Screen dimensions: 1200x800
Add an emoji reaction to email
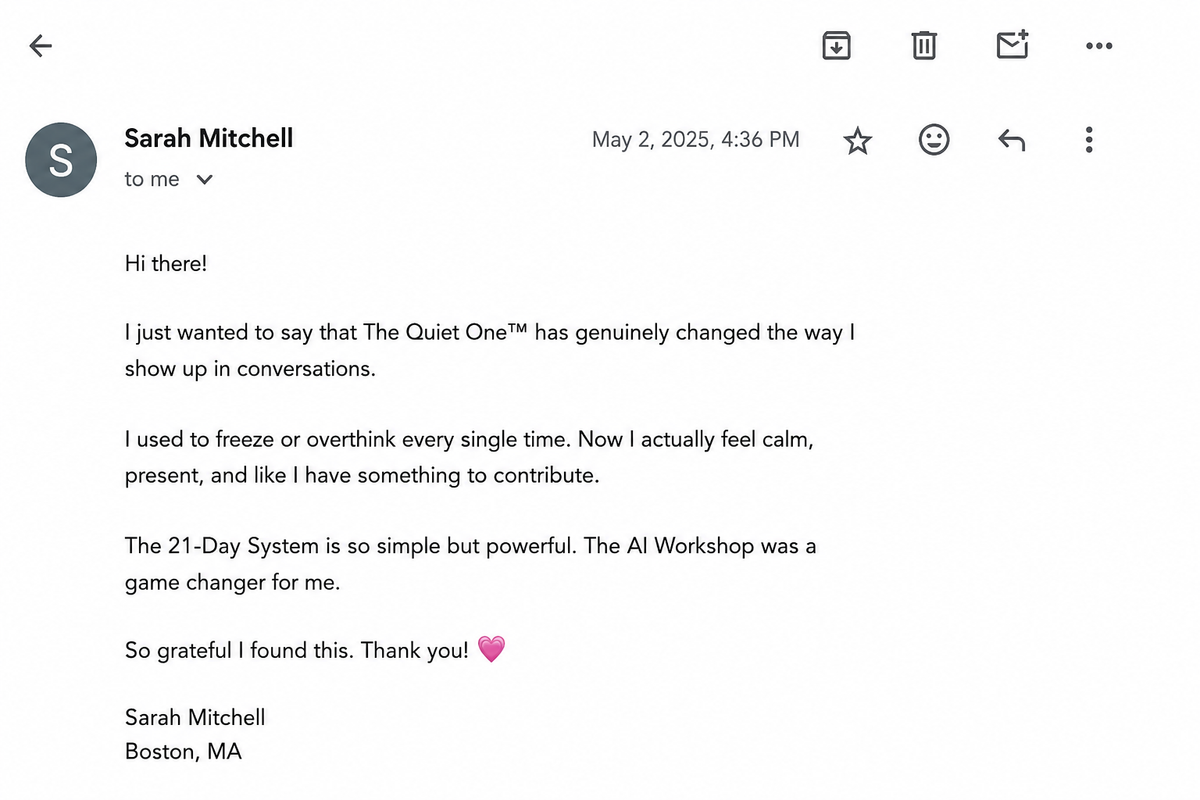[934, 140]
